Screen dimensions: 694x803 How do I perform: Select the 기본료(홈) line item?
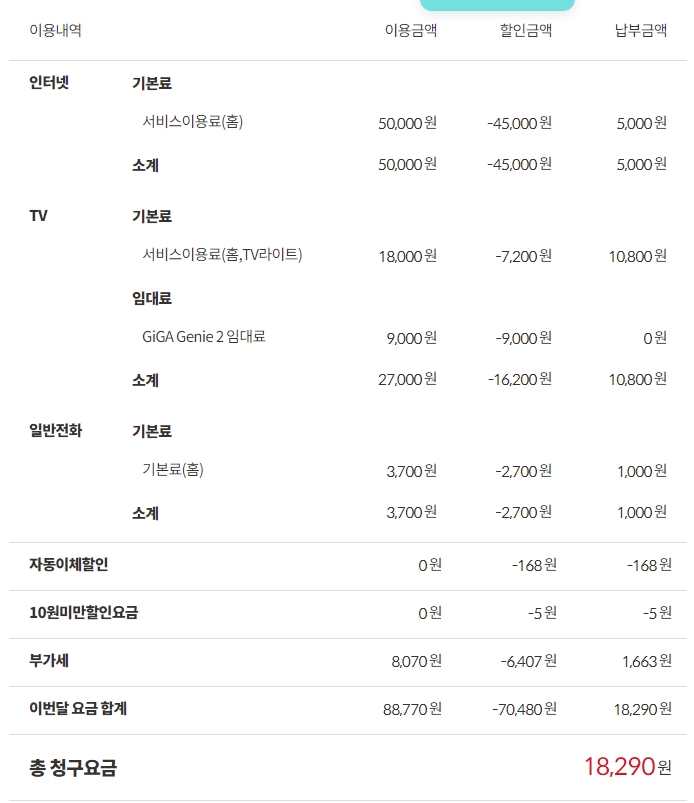(173, 469)
